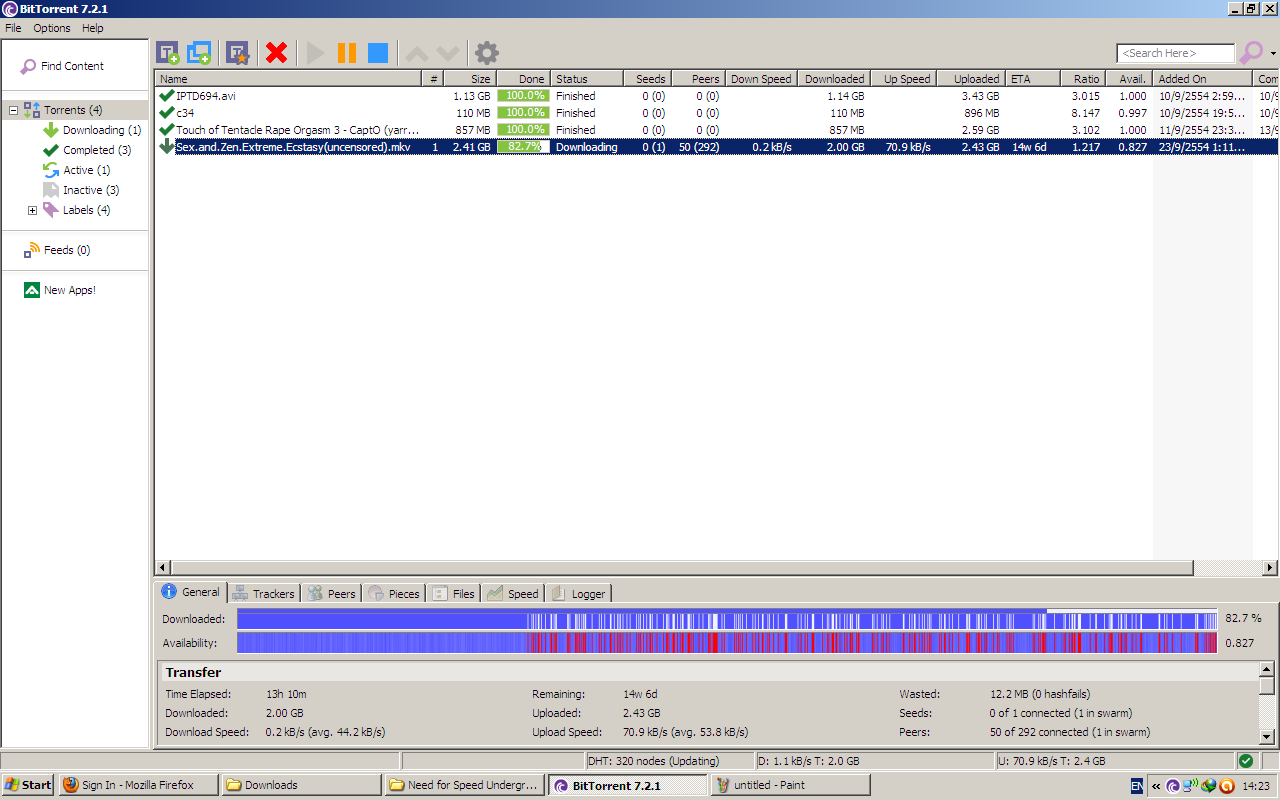Click the Start torrent play icon

coord(316,53)
